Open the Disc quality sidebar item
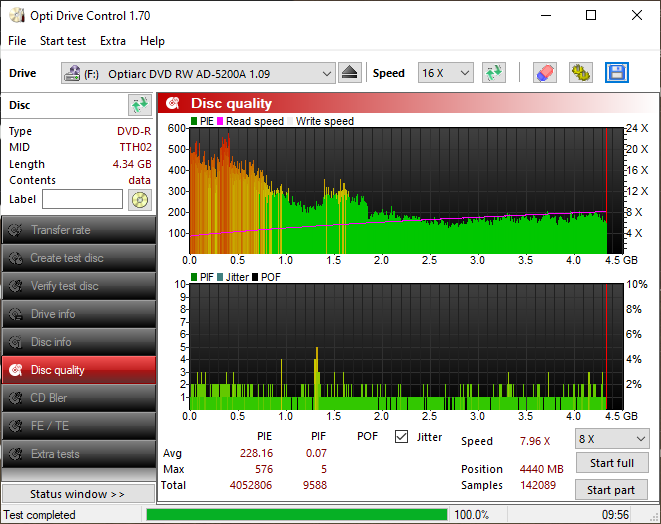The height and width of the screenshot is (524, 661). pos(78,370)
